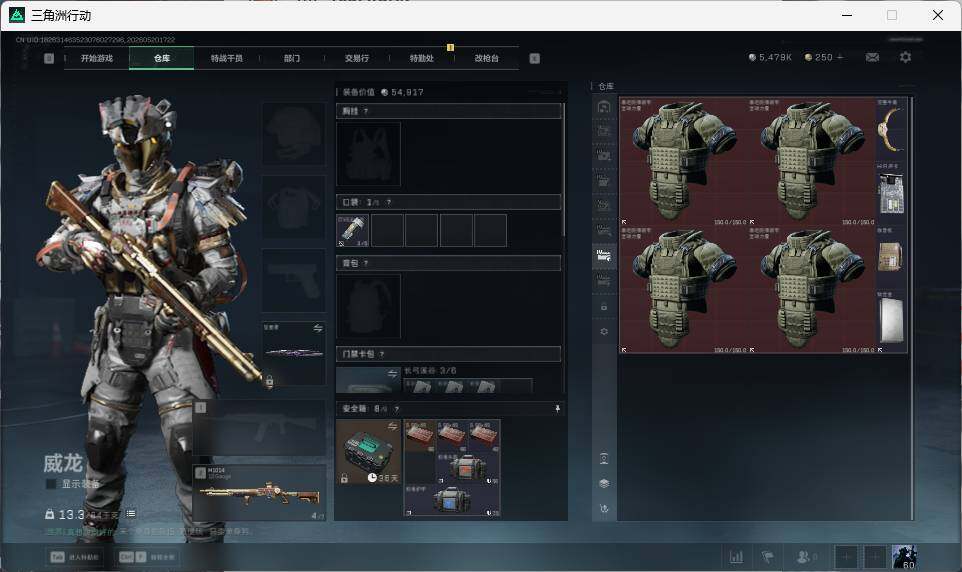Select the first warehouse category sidebar icon
The width and height of the screenshot is (962, 572).
click(604, 107)
